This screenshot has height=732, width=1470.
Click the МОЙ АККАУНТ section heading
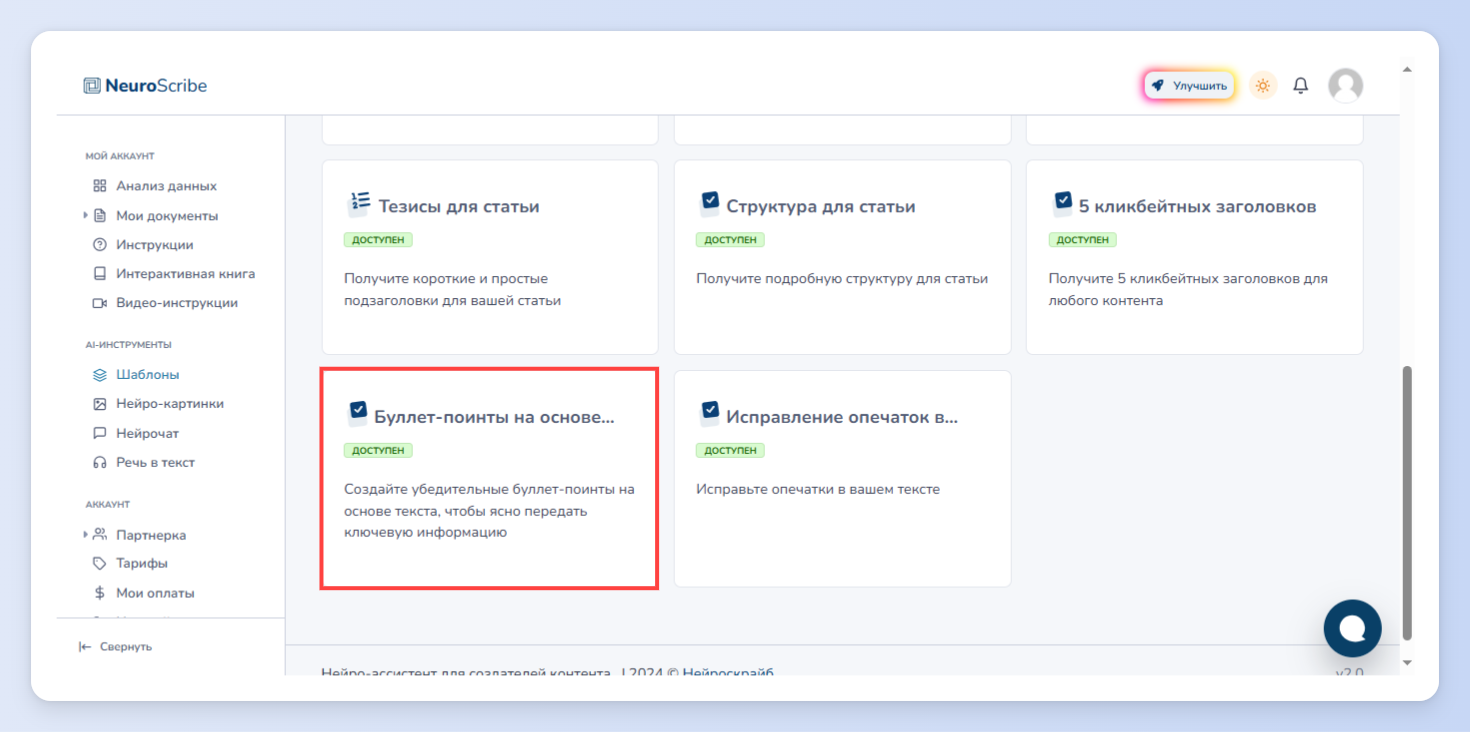120,156
